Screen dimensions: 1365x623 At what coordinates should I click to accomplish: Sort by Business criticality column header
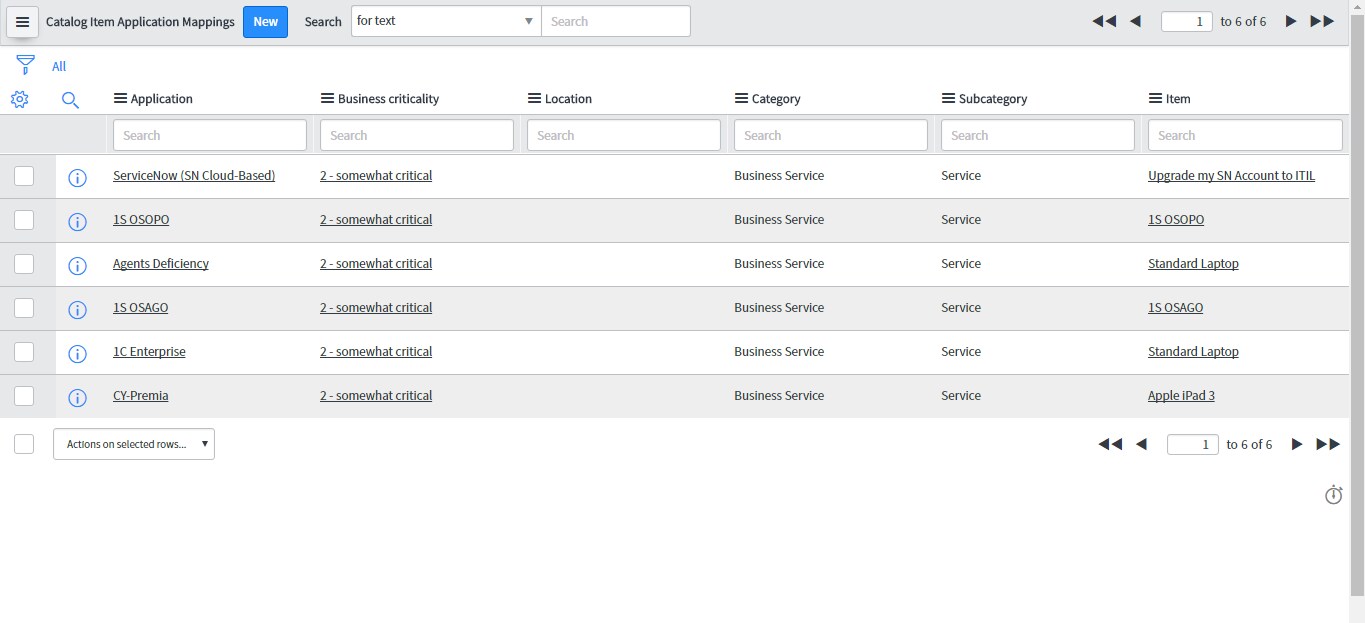click(388, 99)
